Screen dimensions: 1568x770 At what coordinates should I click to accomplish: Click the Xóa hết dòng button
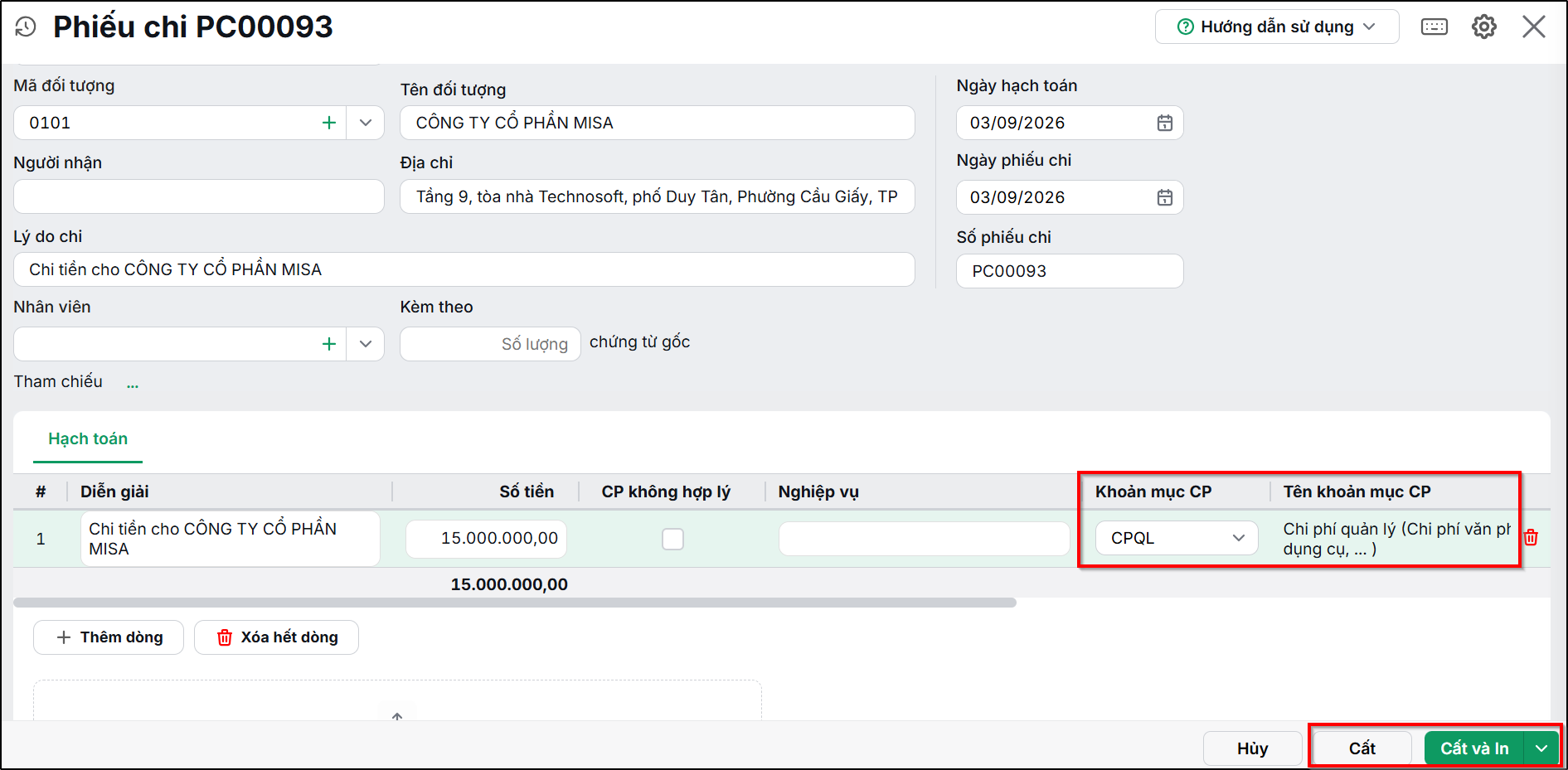[277, 637]
